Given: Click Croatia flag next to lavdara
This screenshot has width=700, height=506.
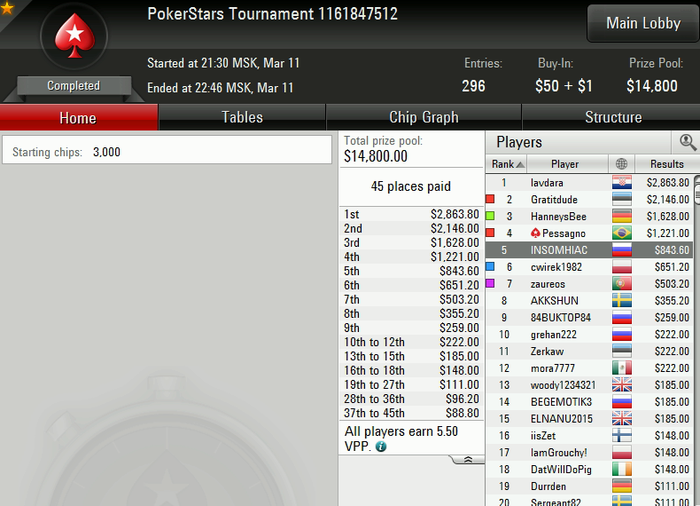Looking at the screenshot, I should 621,183.
